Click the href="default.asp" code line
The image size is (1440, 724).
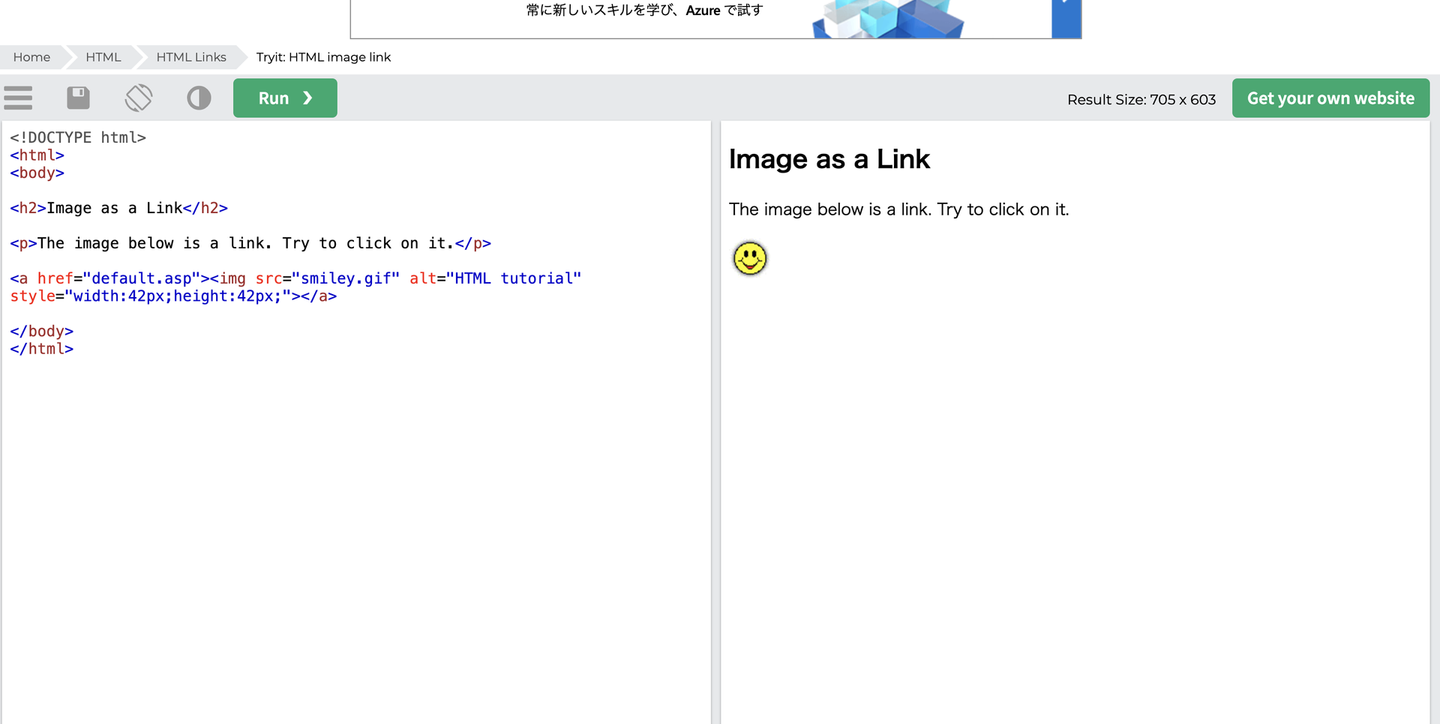(296, 278)
